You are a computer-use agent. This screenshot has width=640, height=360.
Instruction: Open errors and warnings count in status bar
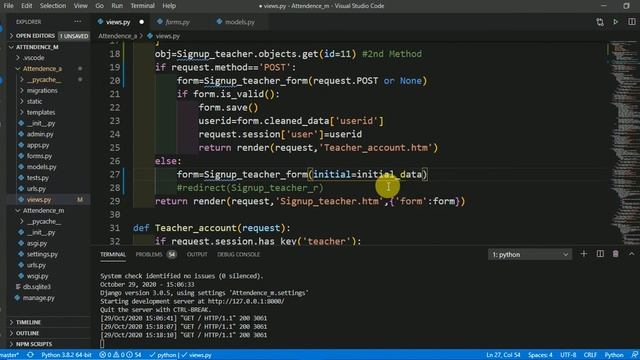pyautogui.click(x=120, y=355)
